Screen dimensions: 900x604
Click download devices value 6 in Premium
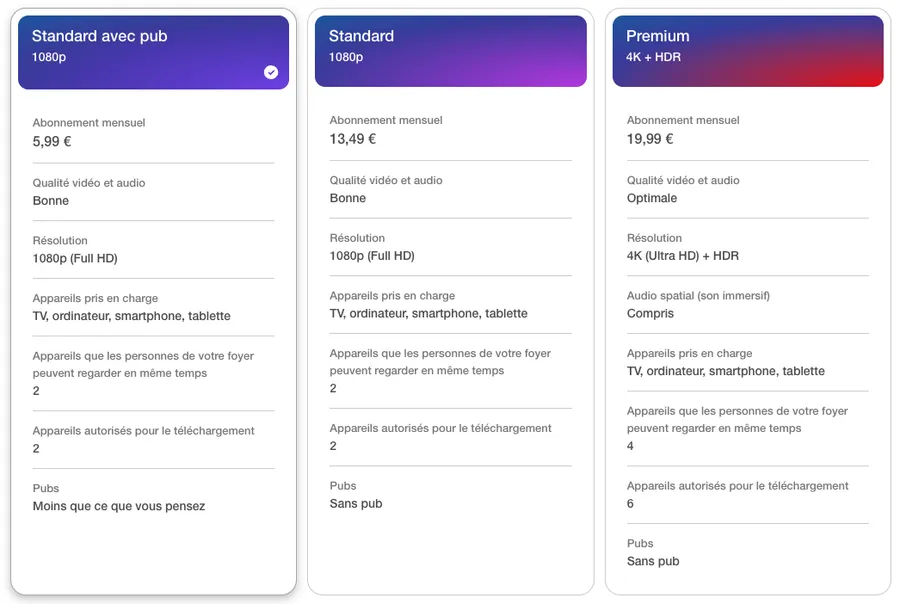click(x=630, y=504)
